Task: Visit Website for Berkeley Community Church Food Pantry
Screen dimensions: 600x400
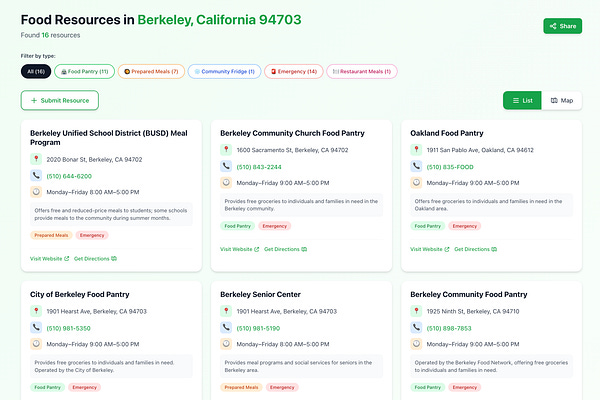Action: [240, 249]
